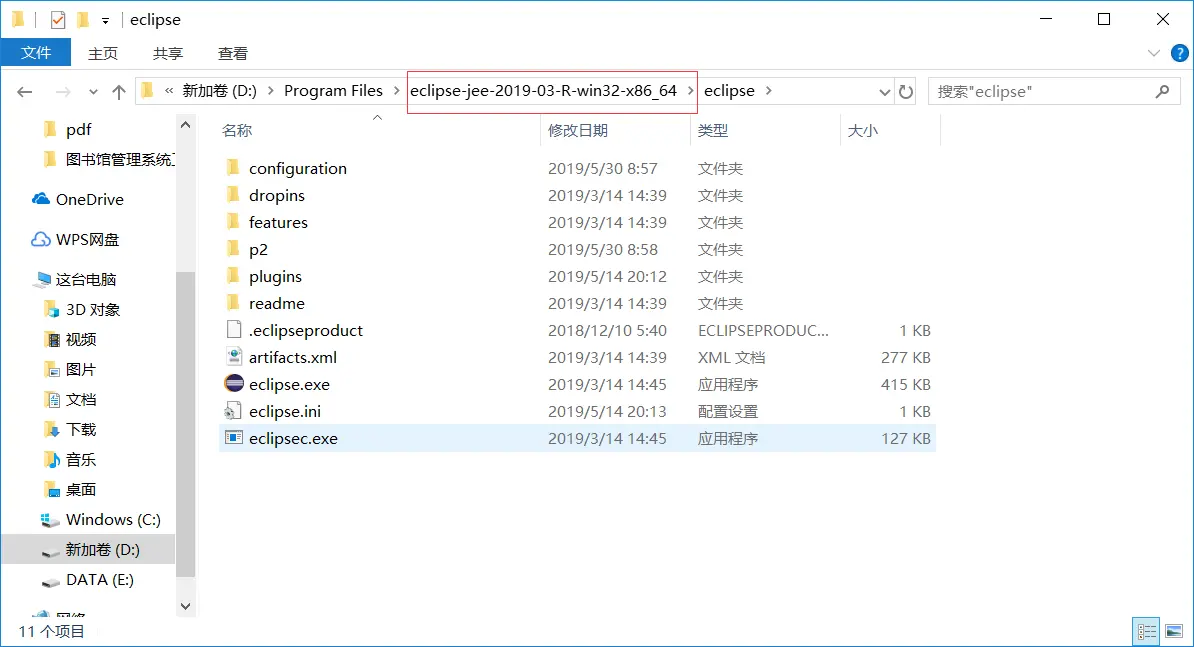Viewport: 1194px width, 647px height.
Task: Go to eclipse-jee-2019-03-R-win32-x86_64 breadcrumb
Action: coord(543,91)
